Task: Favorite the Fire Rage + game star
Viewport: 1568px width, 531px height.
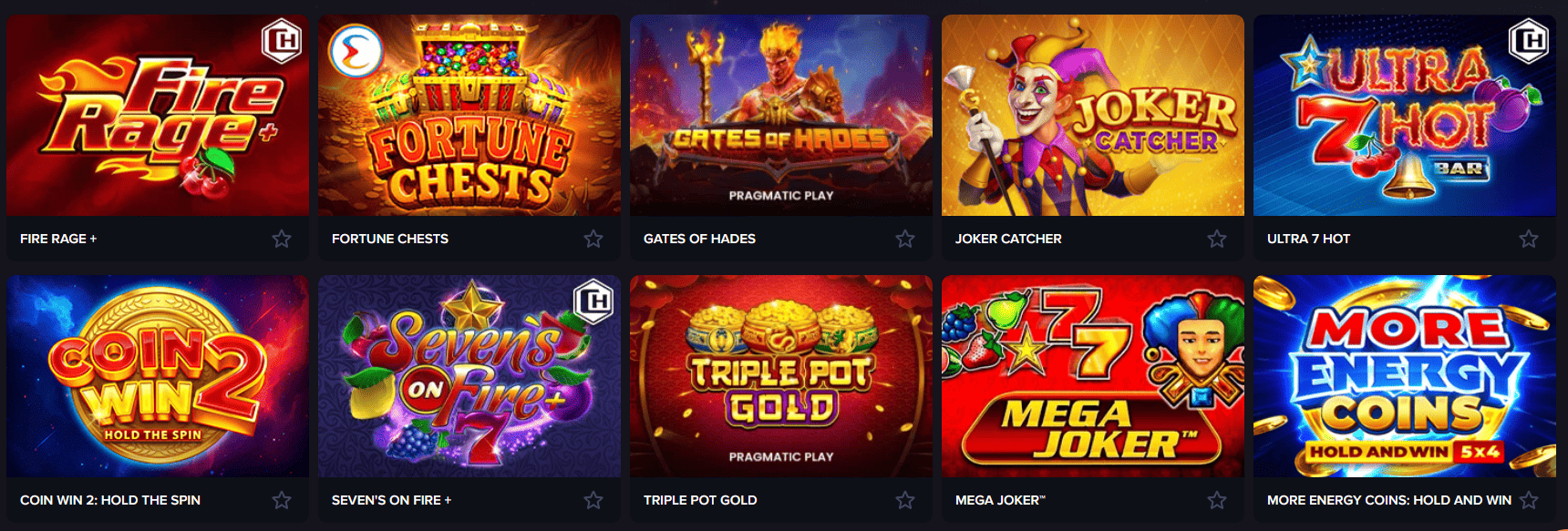Action: (282, 239)
